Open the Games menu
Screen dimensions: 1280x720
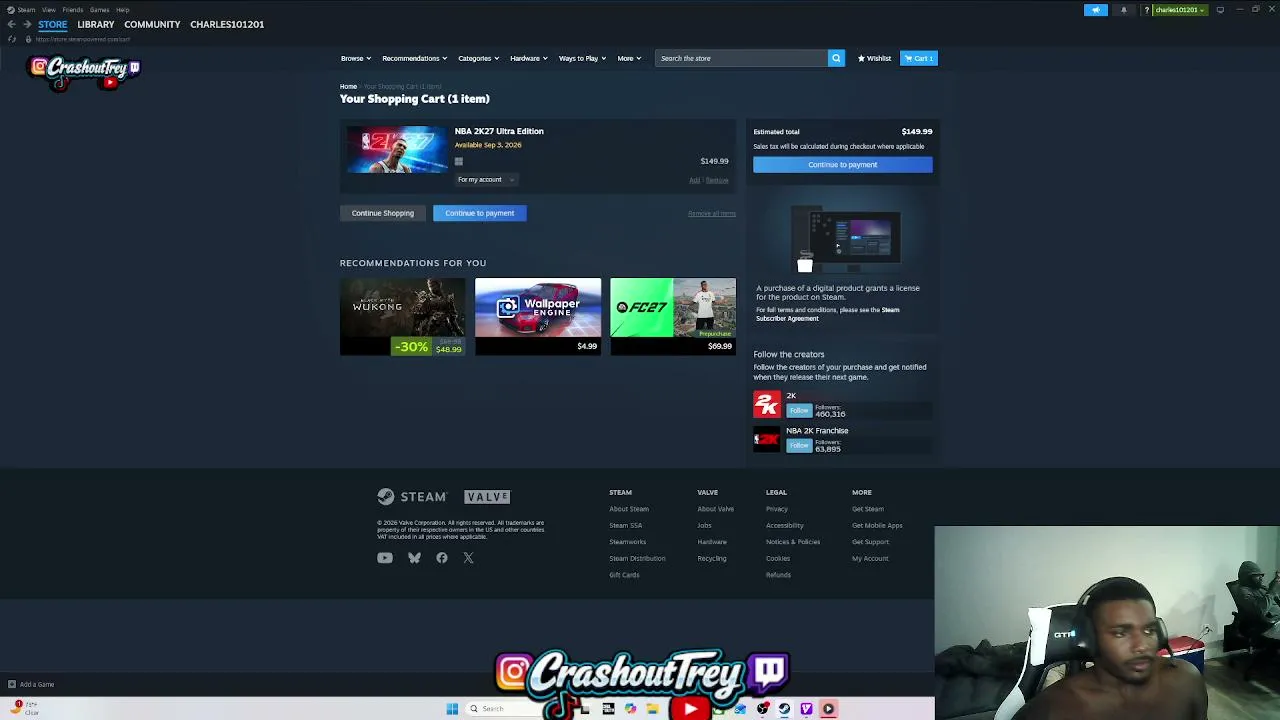[x=99, y=10]
